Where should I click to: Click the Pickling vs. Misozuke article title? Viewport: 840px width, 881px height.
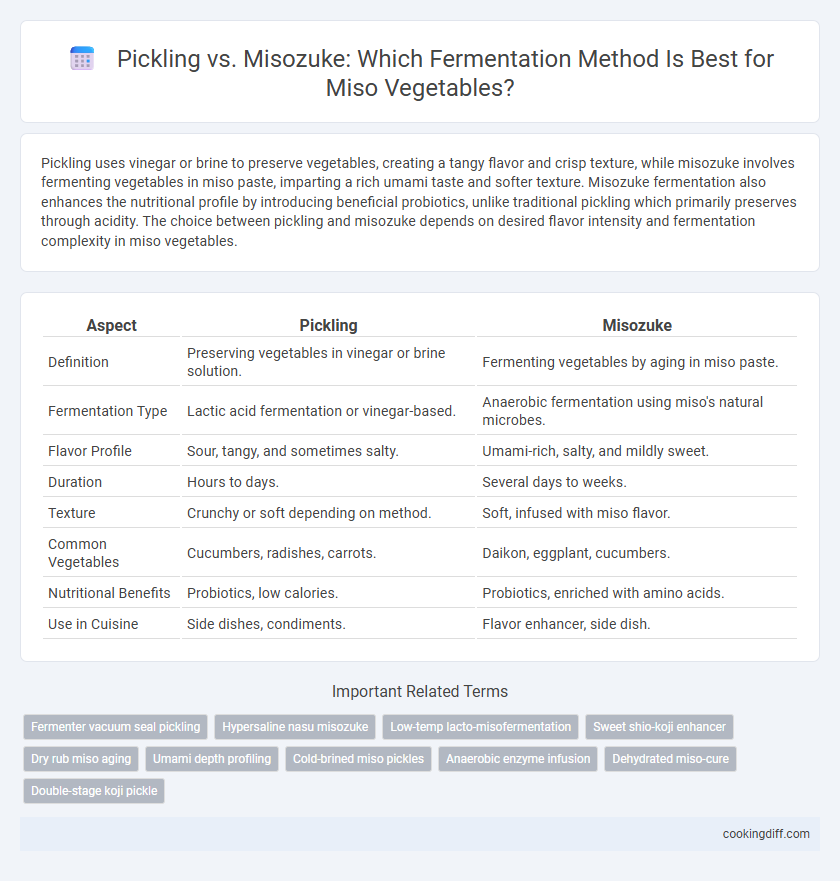(445, 73)
